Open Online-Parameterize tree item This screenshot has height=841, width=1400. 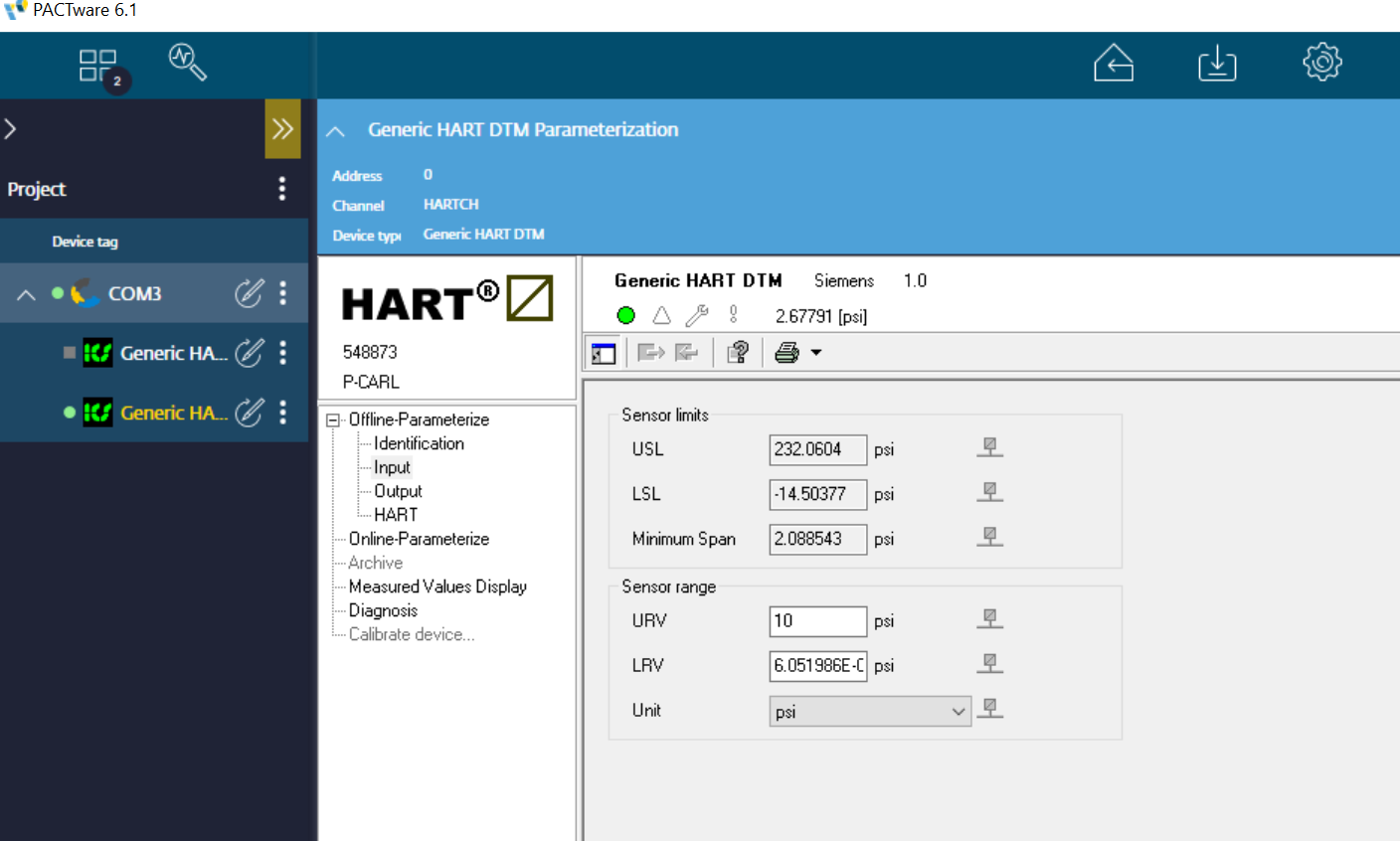419,539
